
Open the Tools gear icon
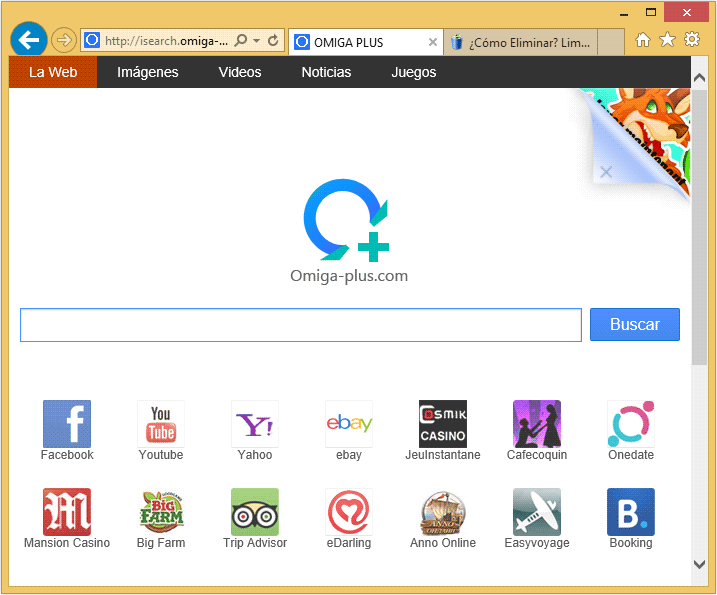(692, 39)
